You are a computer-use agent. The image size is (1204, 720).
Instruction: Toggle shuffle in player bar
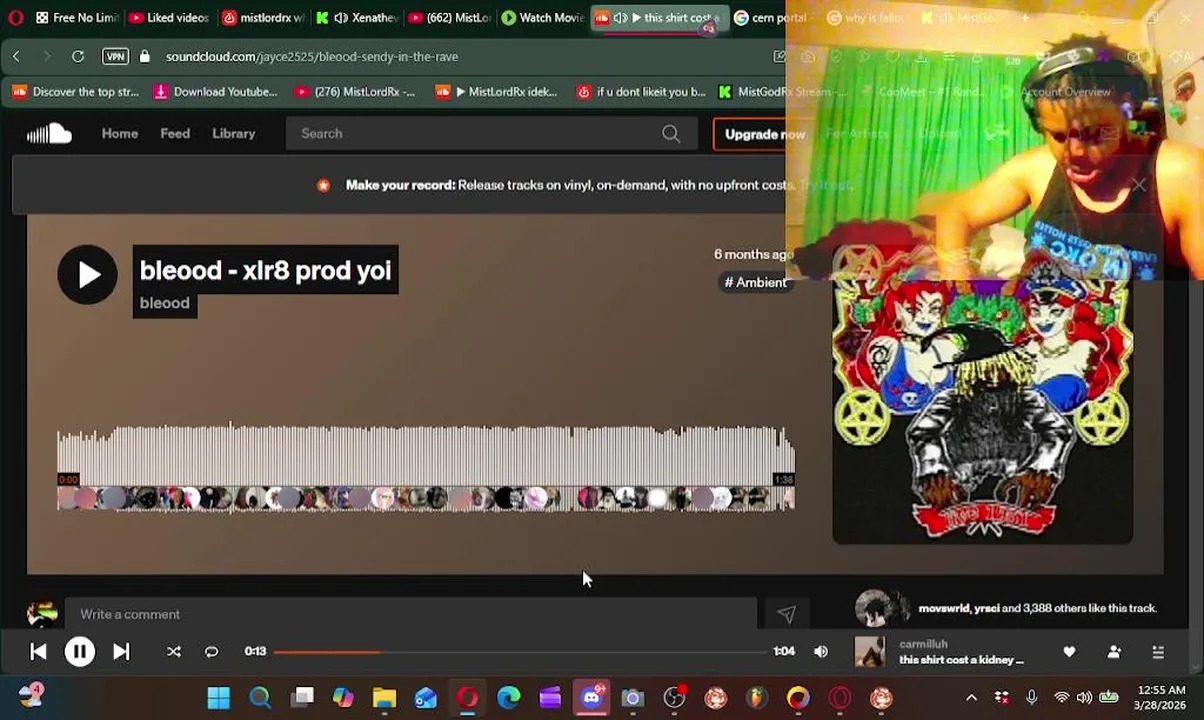pos(174,652)
